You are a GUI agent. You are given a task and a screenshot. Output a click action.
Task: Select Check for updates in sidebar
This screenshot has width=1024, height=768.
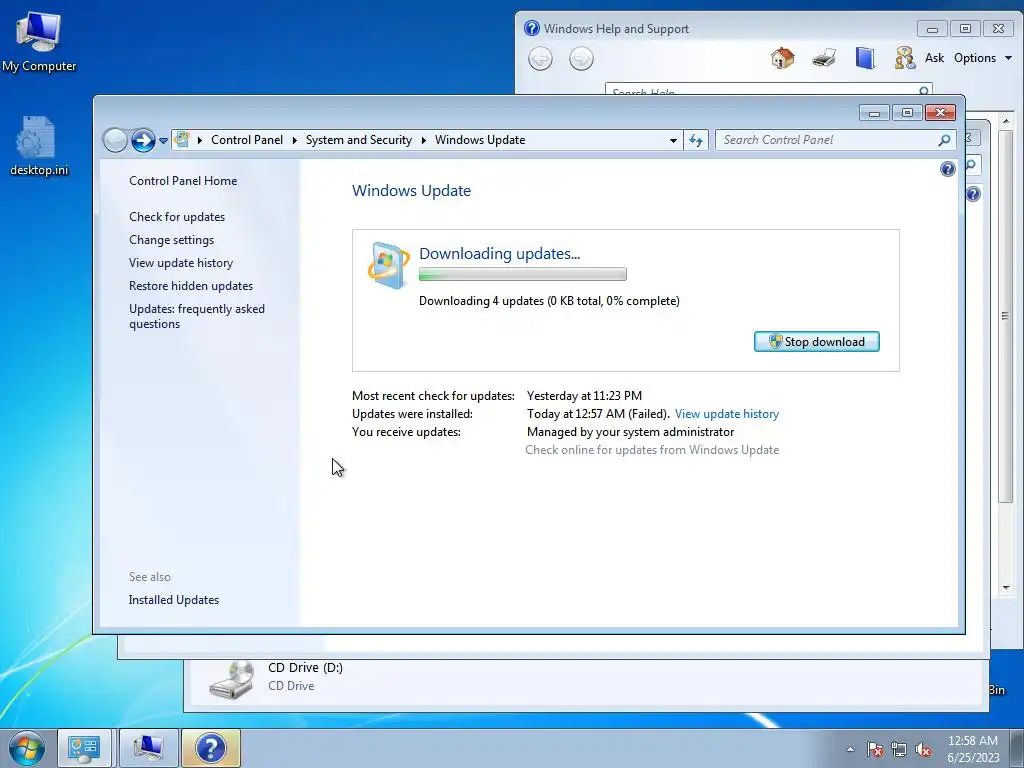[x=177, y=217]
